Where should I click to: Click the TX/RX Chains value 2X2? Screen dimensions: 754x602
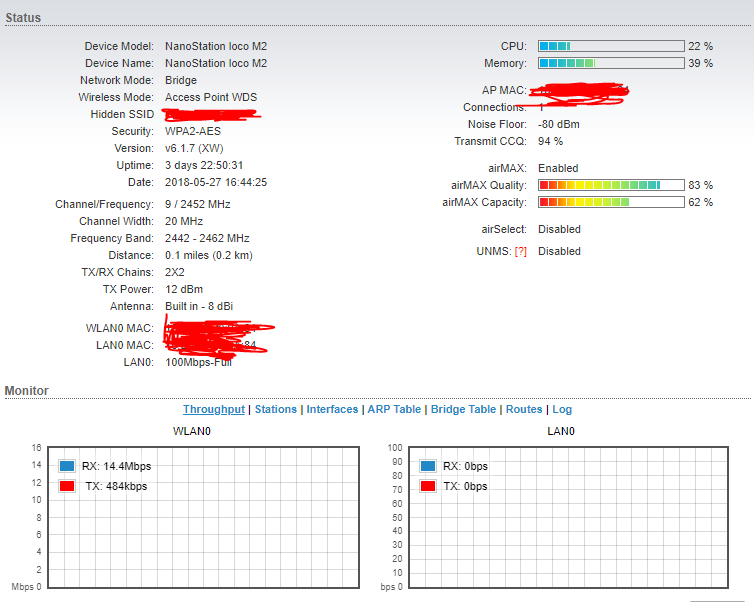[x=175, y=272]
